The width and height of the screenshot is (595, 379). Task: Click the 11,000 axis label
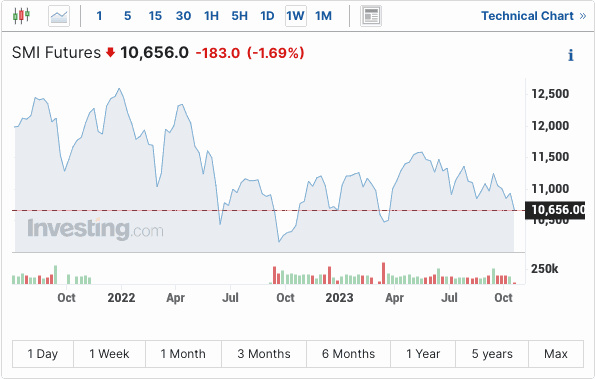pos(550,189)
